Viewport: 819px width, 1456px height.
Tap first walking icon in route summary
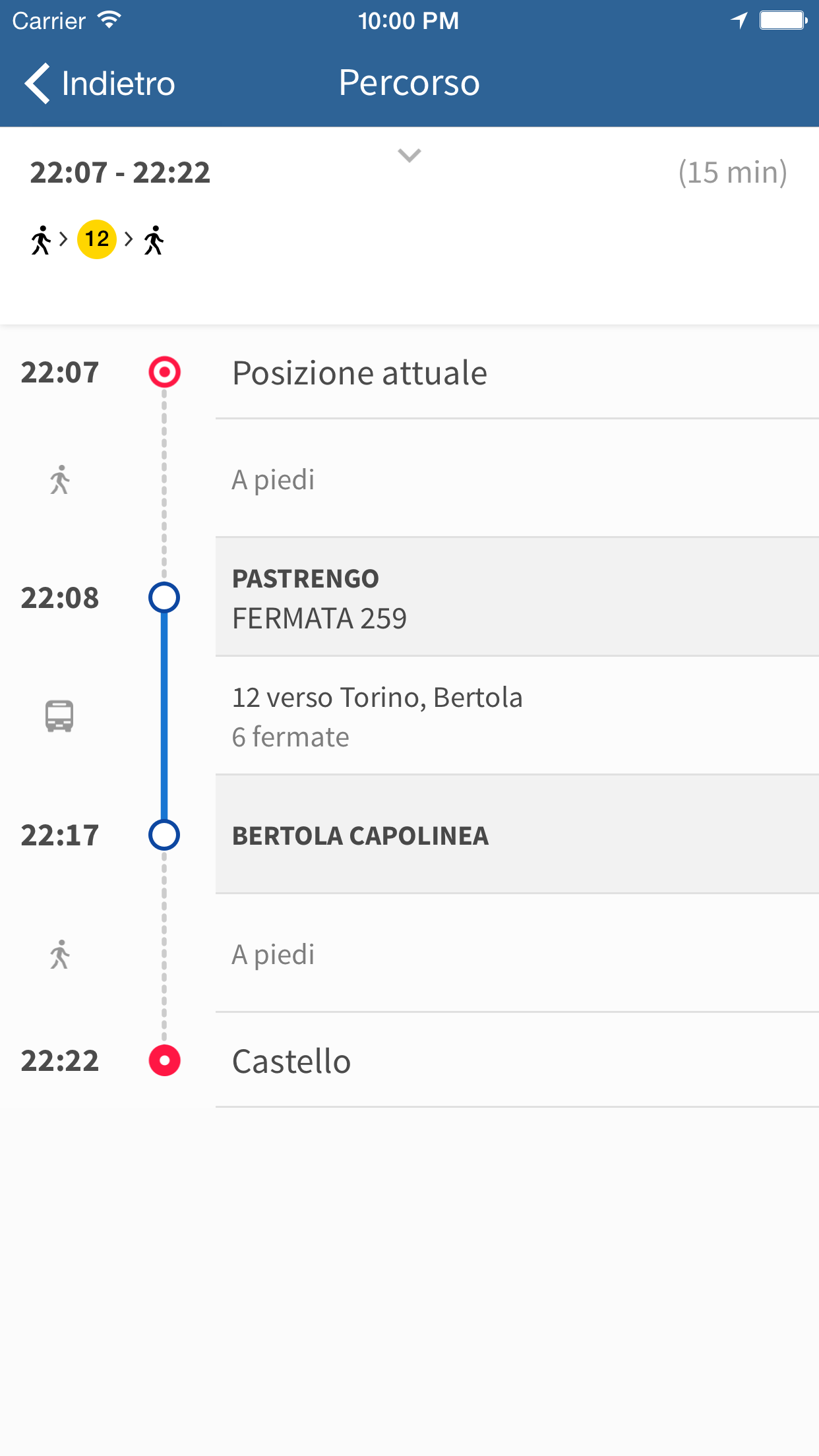pos(41,239)
